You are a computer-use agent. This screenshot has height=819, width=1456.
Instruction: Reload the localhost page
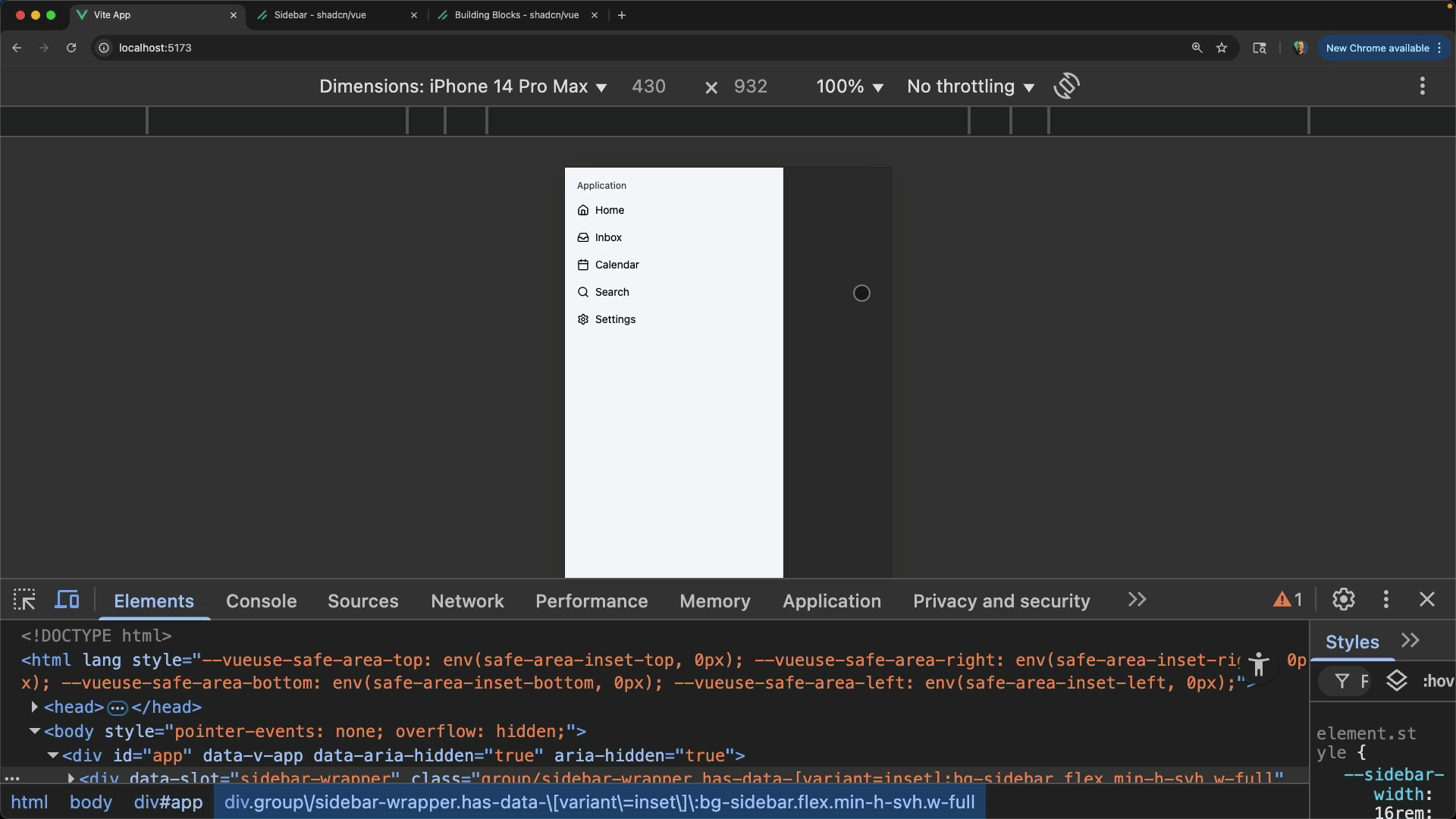[71, 48]
